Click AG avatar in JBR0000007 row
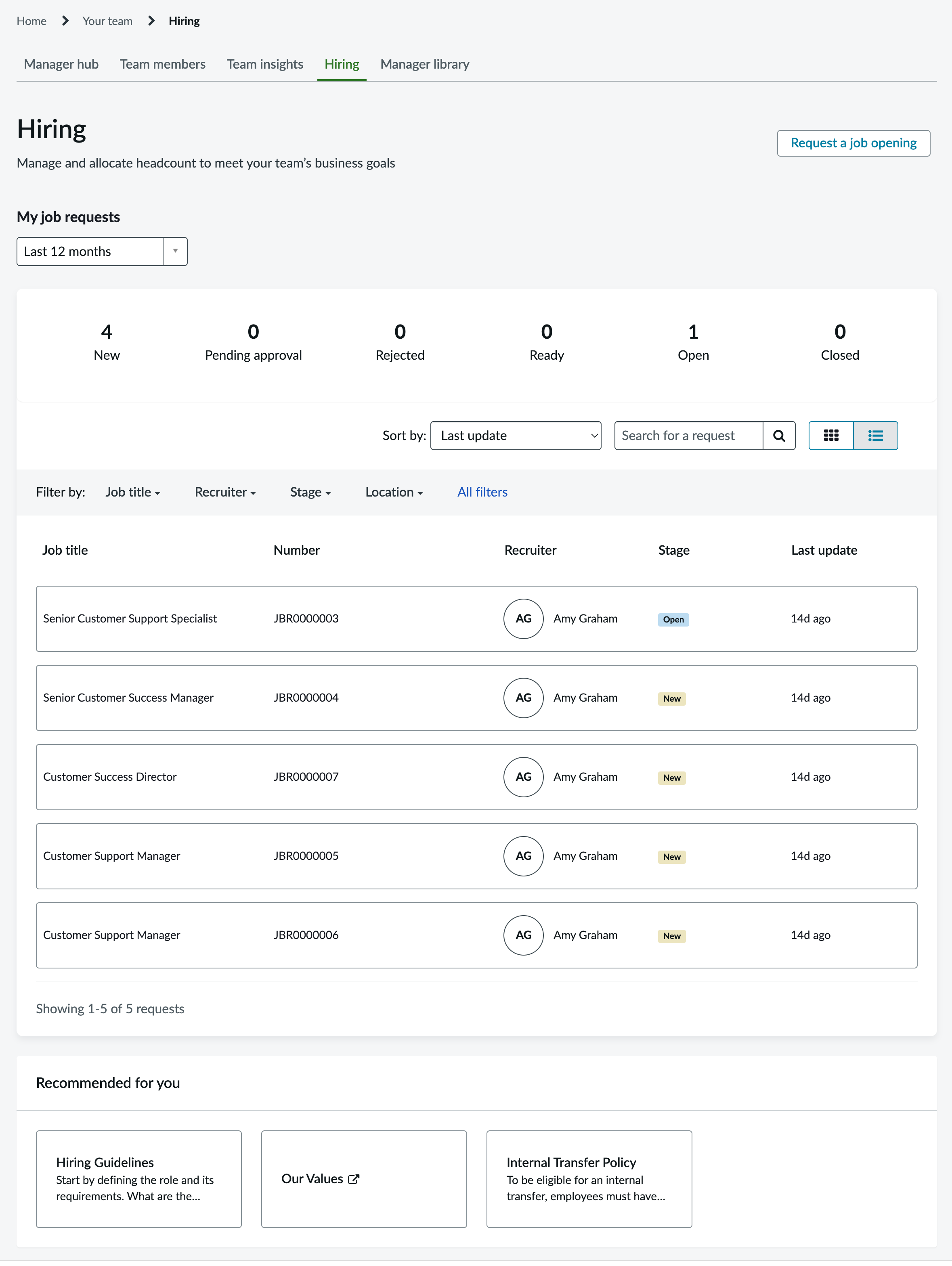Screen dimensions: 952x1266 click(523, 777)
